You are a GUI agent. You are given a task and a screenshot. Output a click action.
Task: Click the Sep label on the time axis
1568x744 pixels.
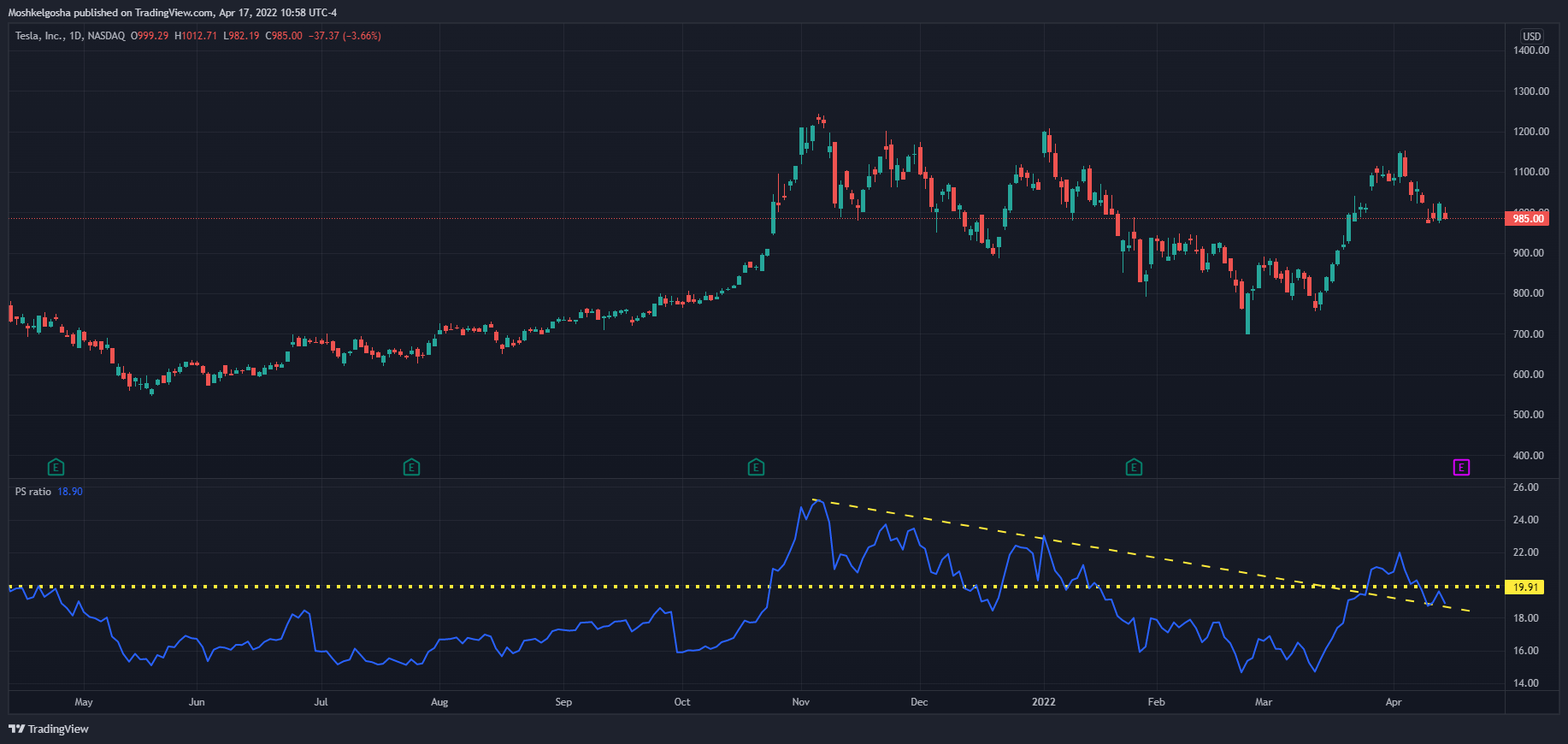563,702
